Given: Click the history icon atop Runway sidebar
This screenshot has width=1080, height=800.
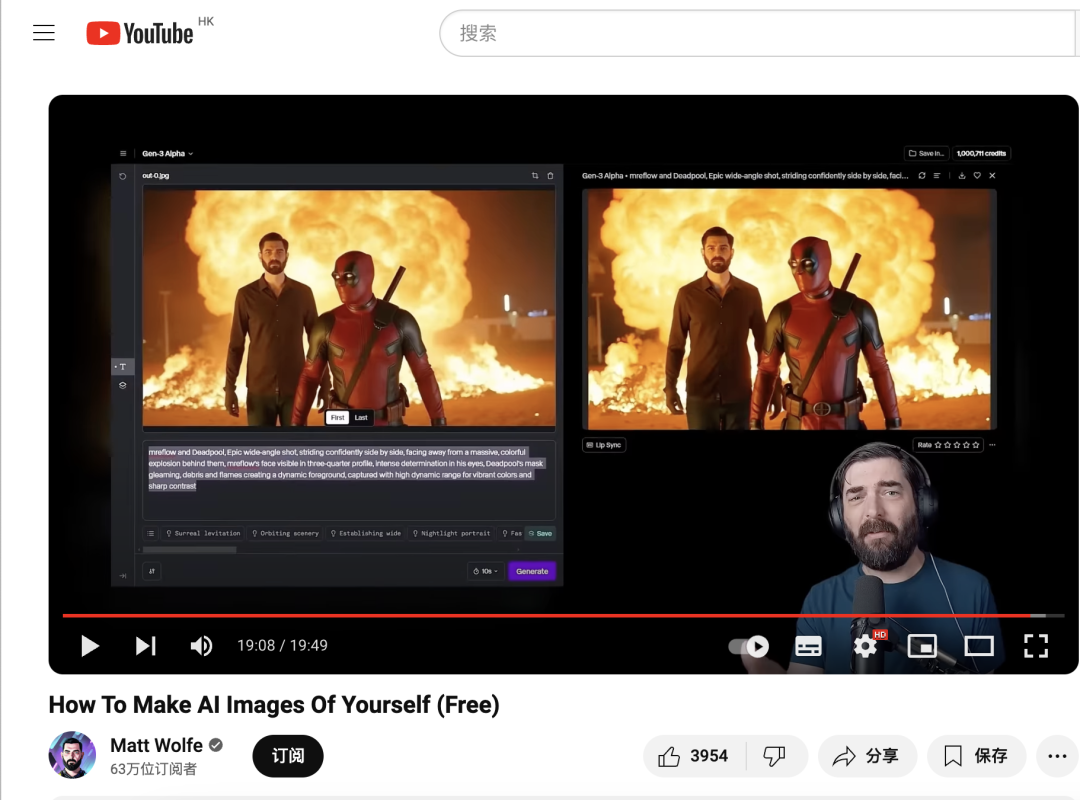Looking at the screenshot, I should click(123, 176).
